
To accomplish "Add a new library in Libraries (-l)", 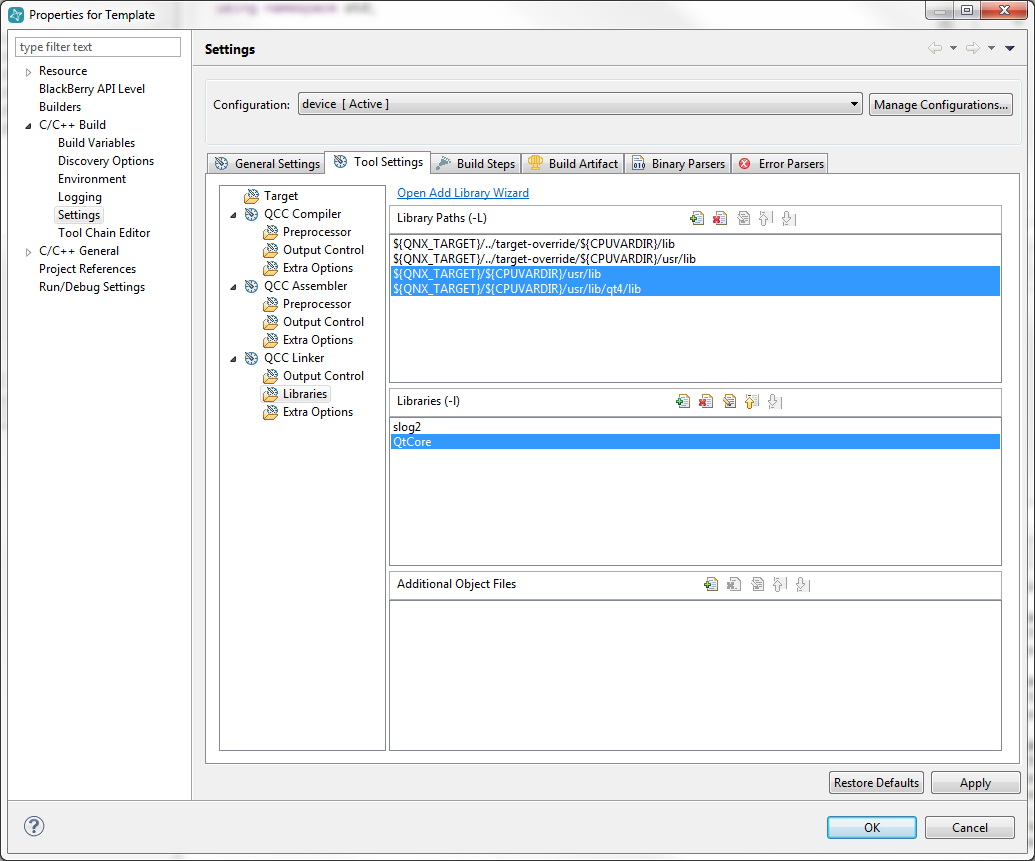I will coord(683,401).
